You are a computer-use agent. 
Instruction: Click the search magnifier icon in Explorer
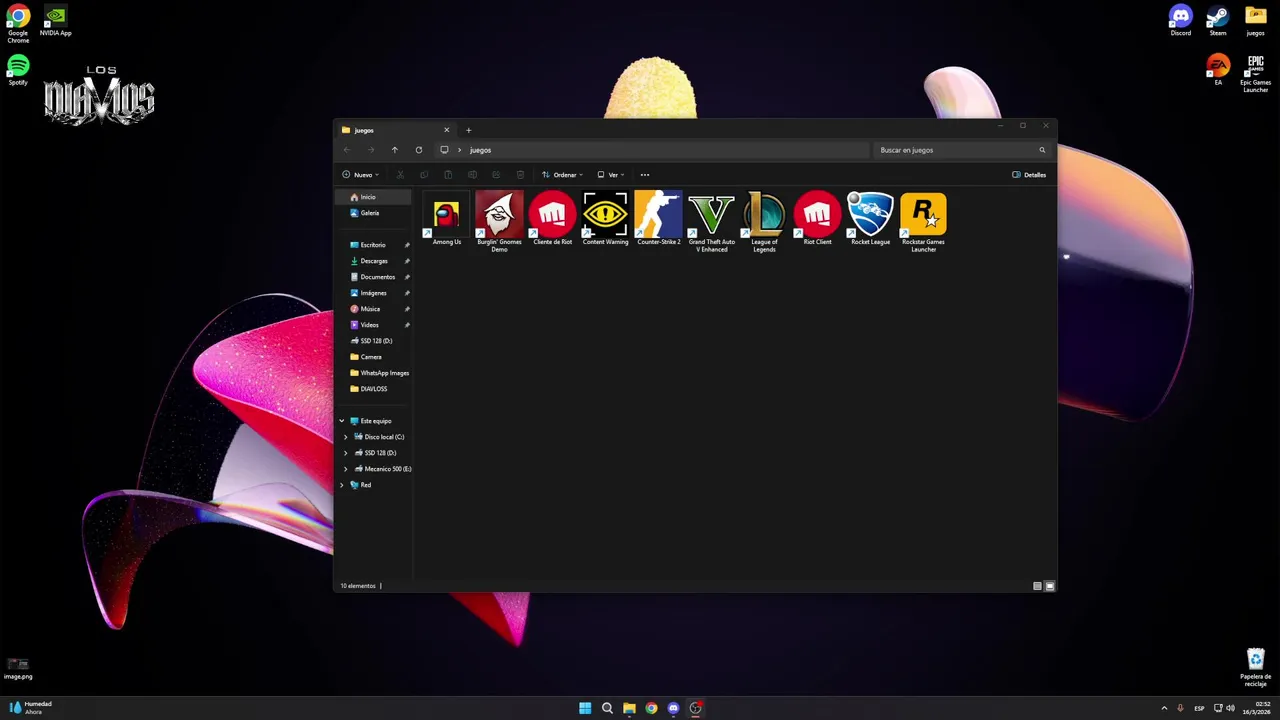point(1042,150)
